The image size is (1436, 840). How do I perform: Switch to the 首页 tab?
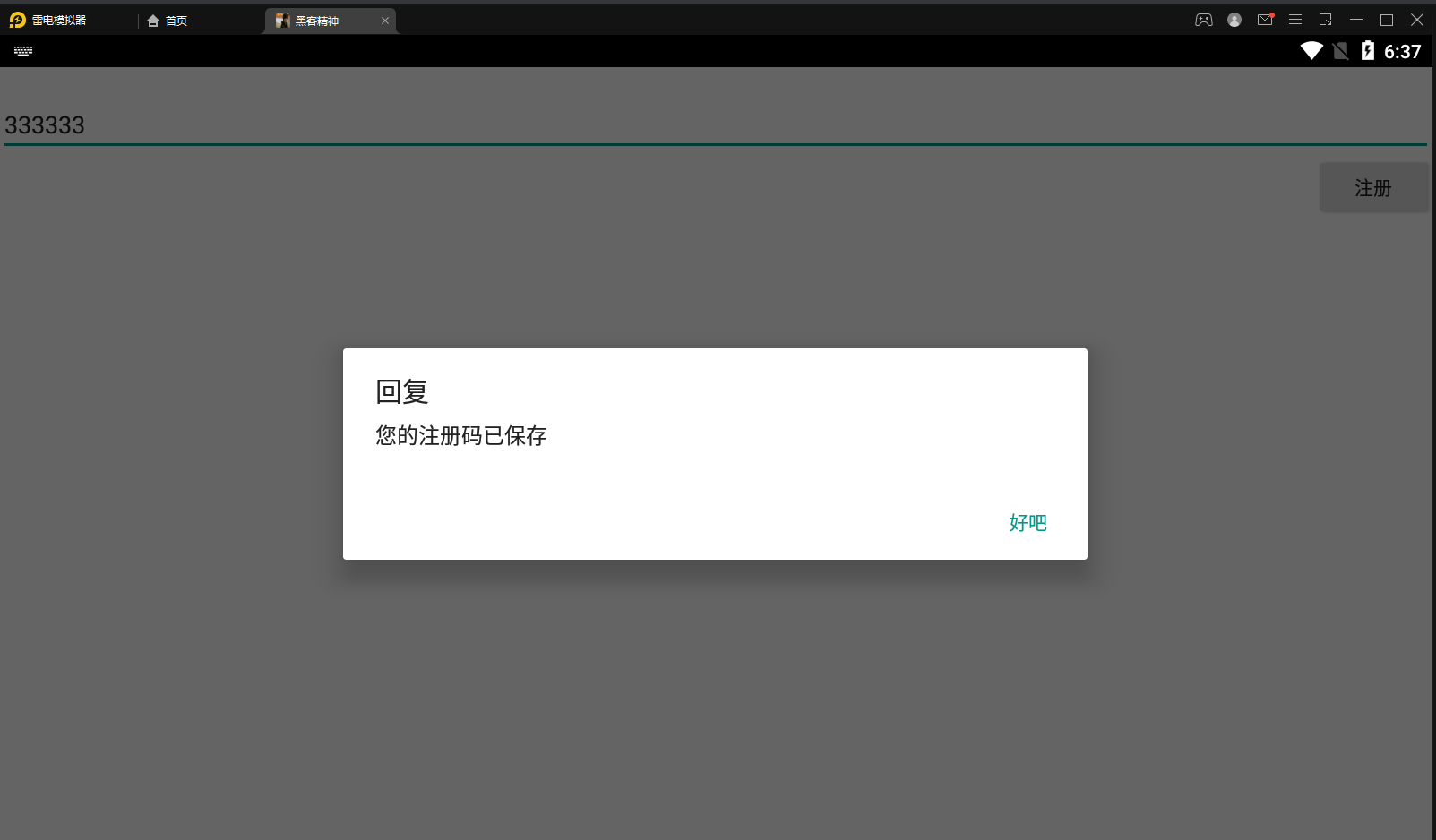[x=176, y=20]
